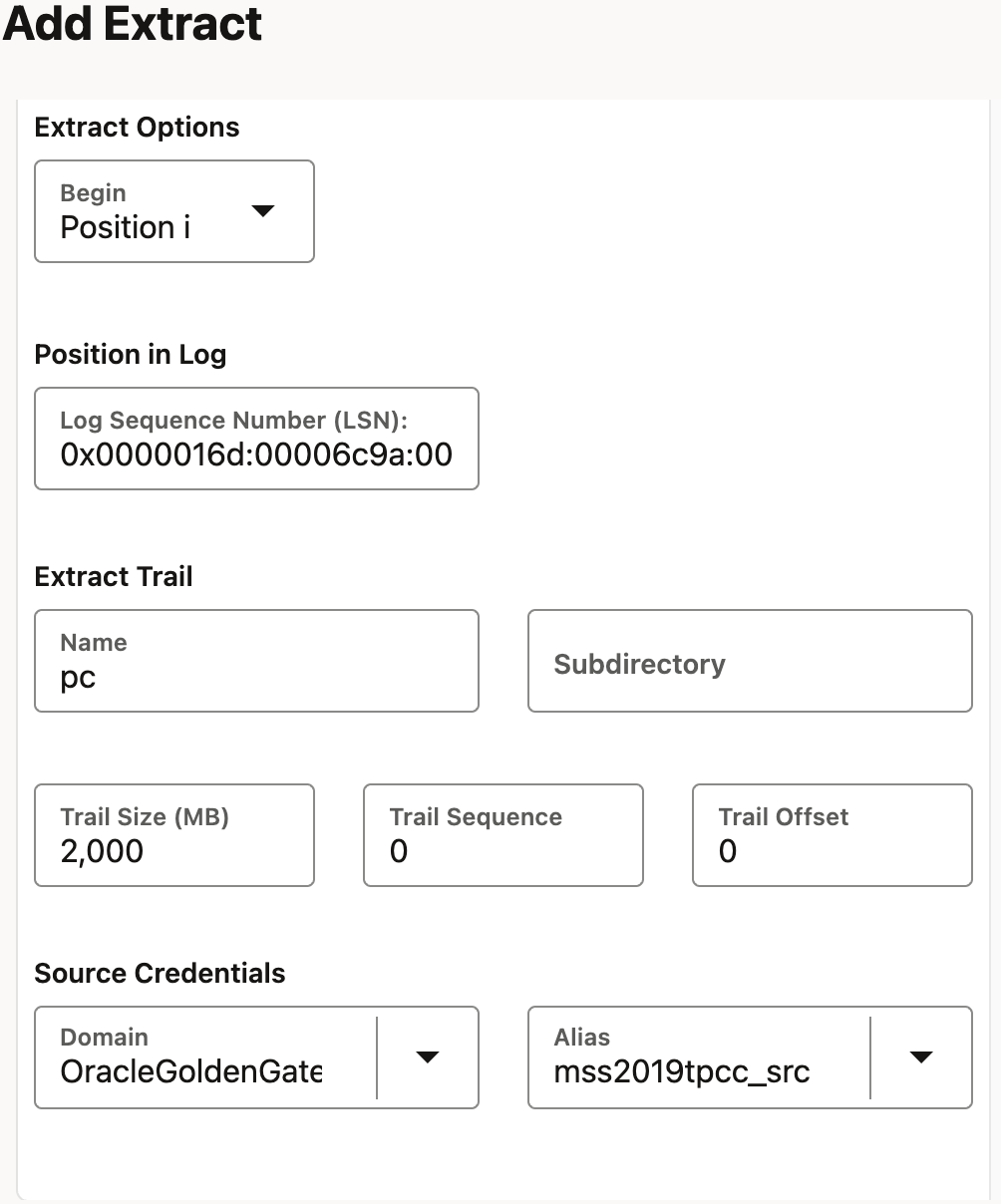Select the Alias value mss2019tpcc_src
This screenshot has height=1204, width=1001.
pos(682,1071)
